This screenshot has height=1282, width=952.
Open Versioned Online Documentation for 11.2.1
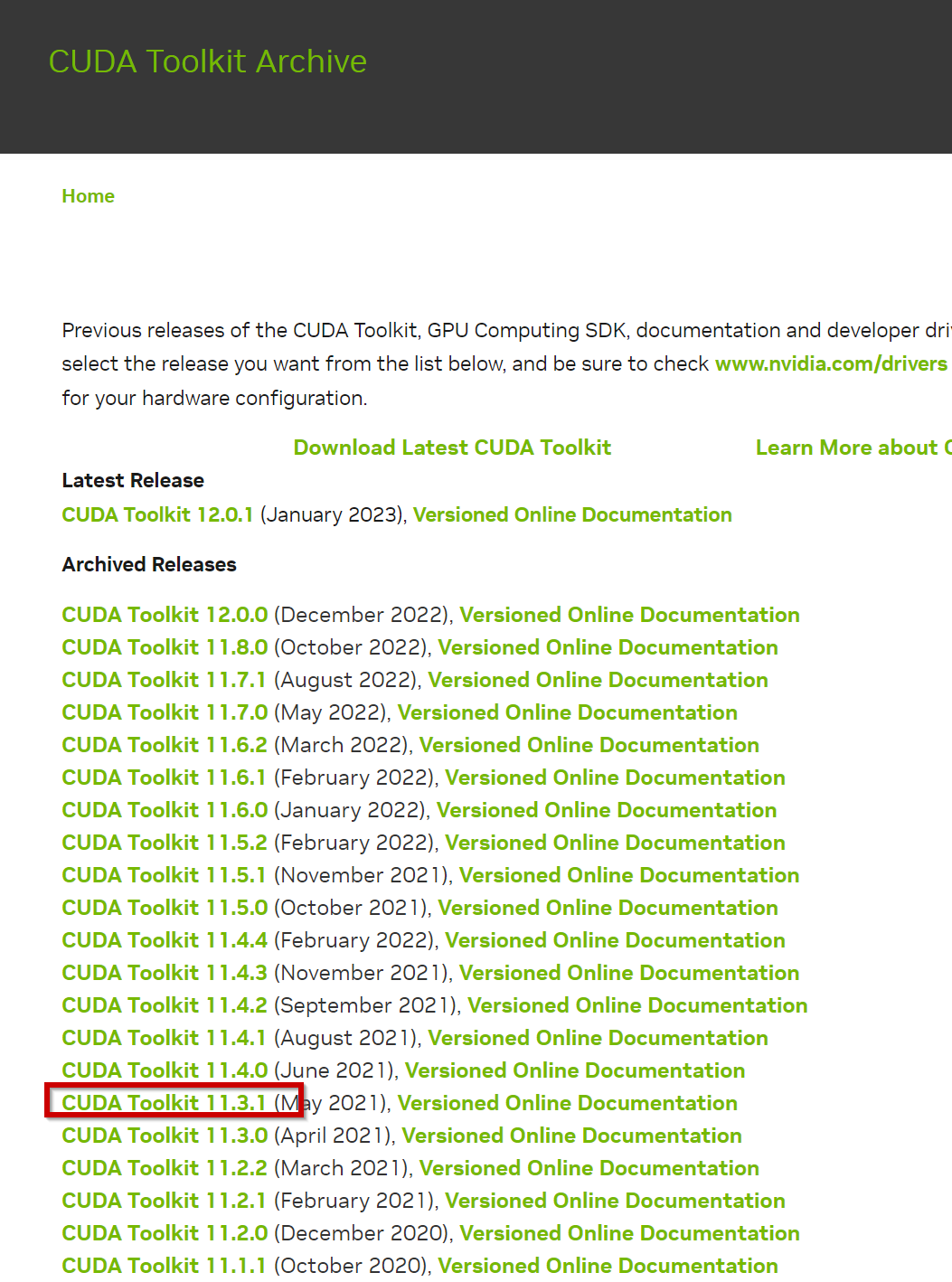tap(615, 1201)
